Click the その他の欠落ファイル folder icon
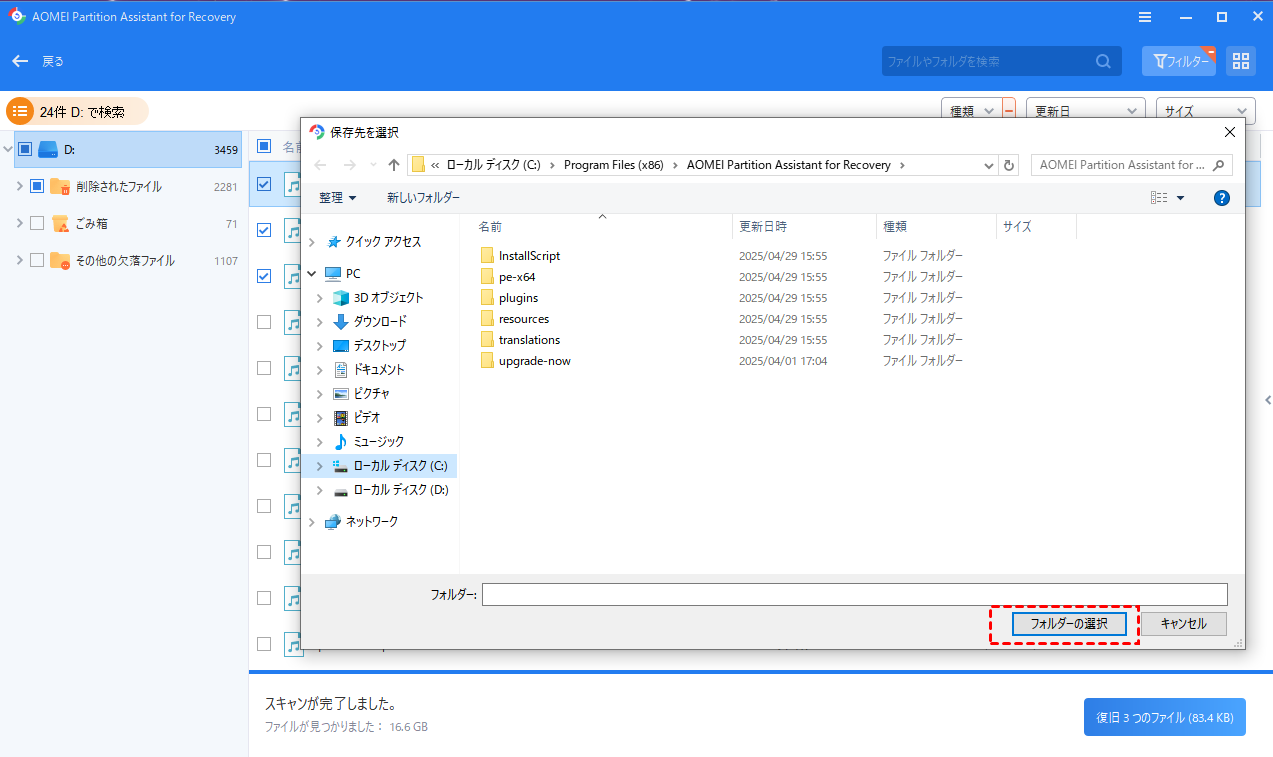 tap(60, 261)
